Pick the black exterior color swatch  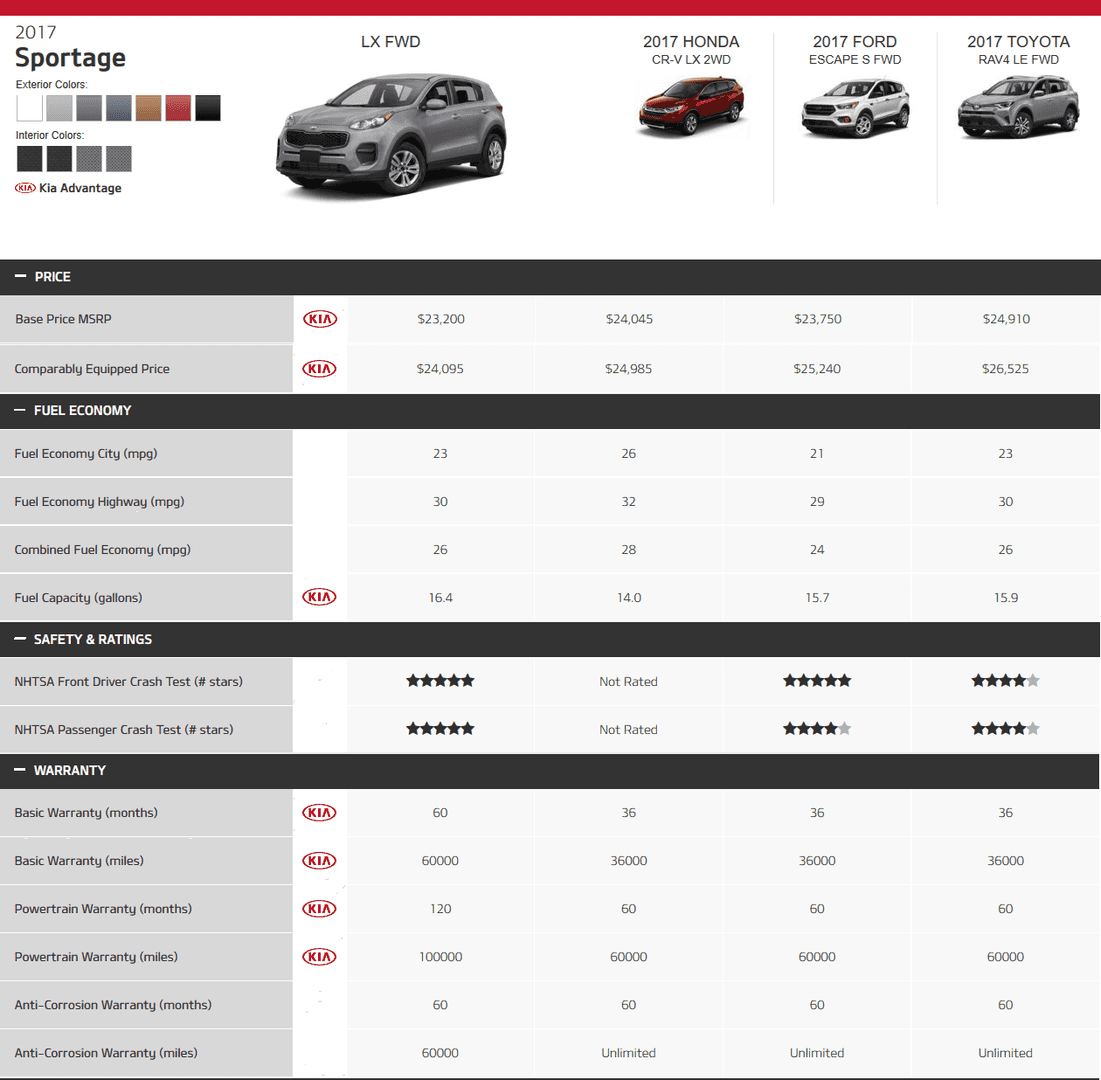point(208,108)
